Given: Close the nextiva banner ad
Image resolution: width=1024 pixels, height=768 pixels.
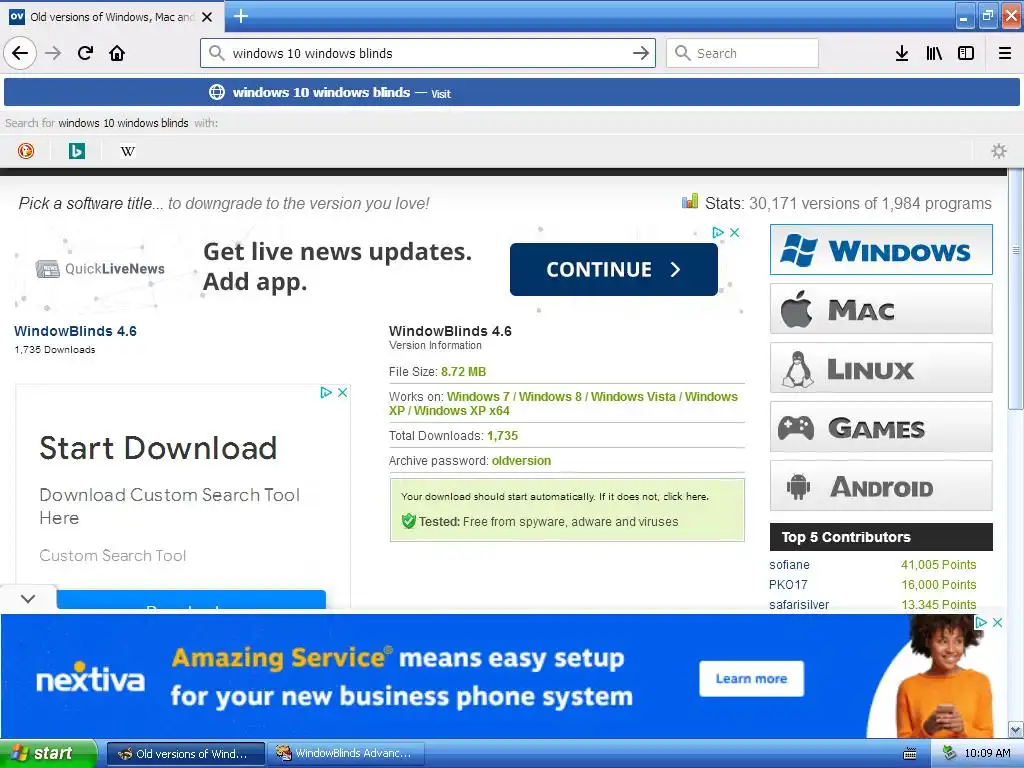Looking at the screenshot, I should click(x=997, y=623).
